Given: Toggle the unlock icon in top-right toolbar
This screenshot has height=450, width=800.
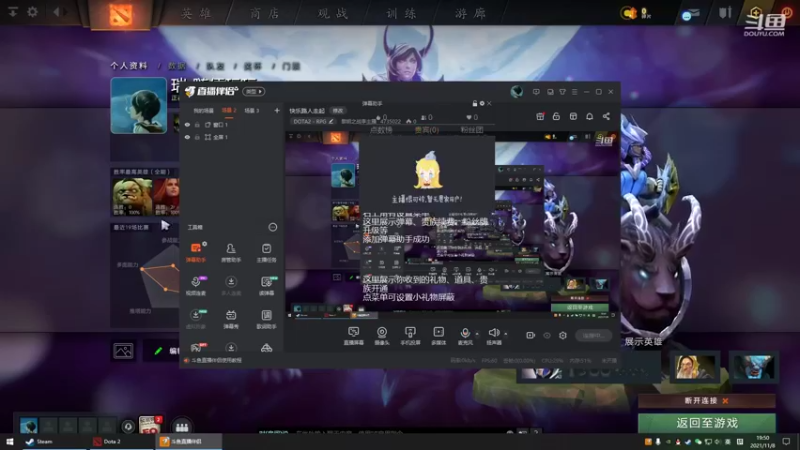Looking at the screenshot, I should tap(556, 116).
